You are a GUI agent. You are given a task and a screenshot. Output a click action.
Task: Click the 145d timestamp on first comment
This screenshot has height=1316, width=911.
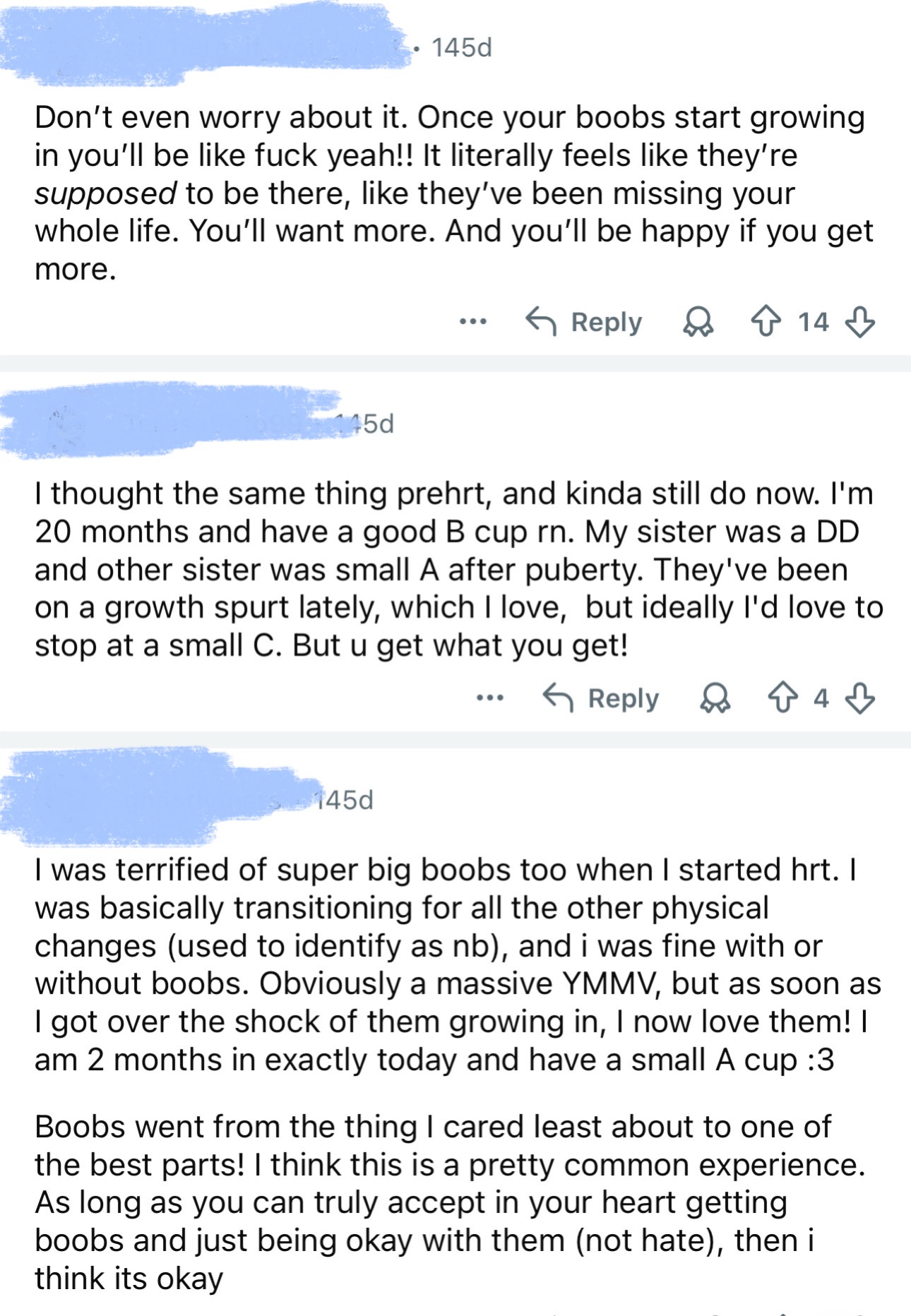pos(461,48)
